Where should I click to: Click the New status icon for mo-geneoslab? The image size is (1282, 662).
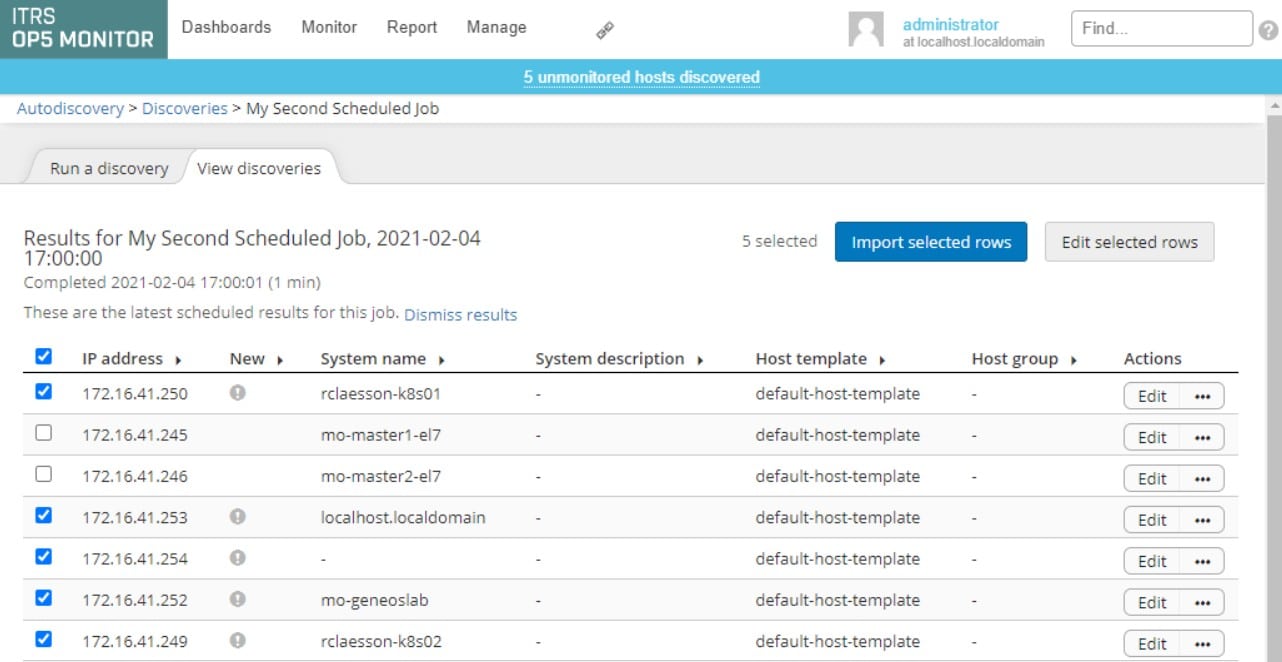[x=238, y=599]
